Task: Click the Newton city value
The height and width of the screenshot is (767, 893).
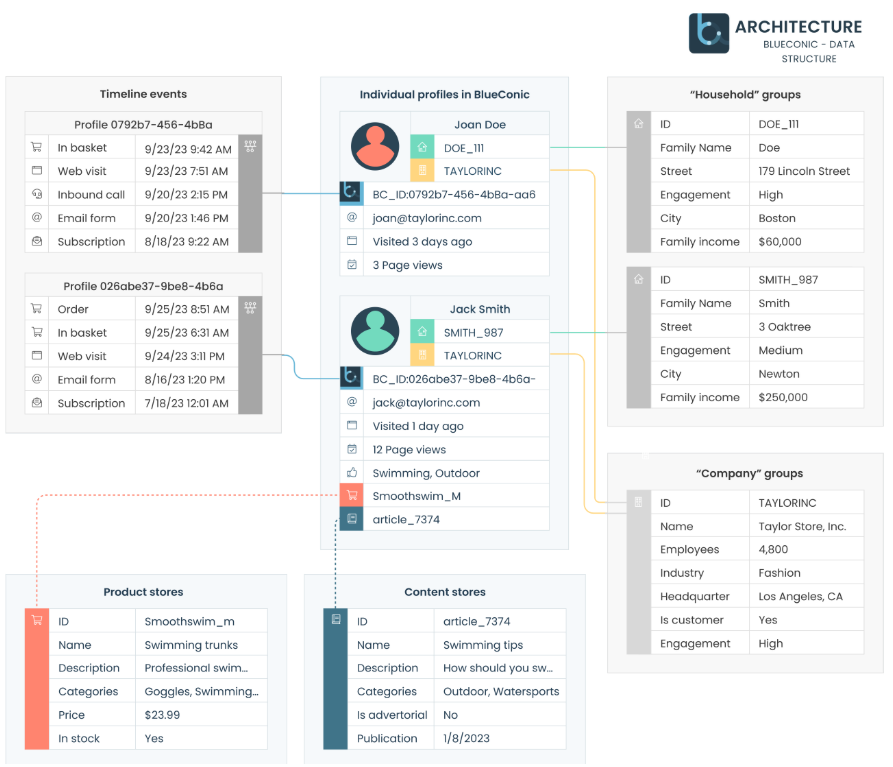Action: point(779,374)
